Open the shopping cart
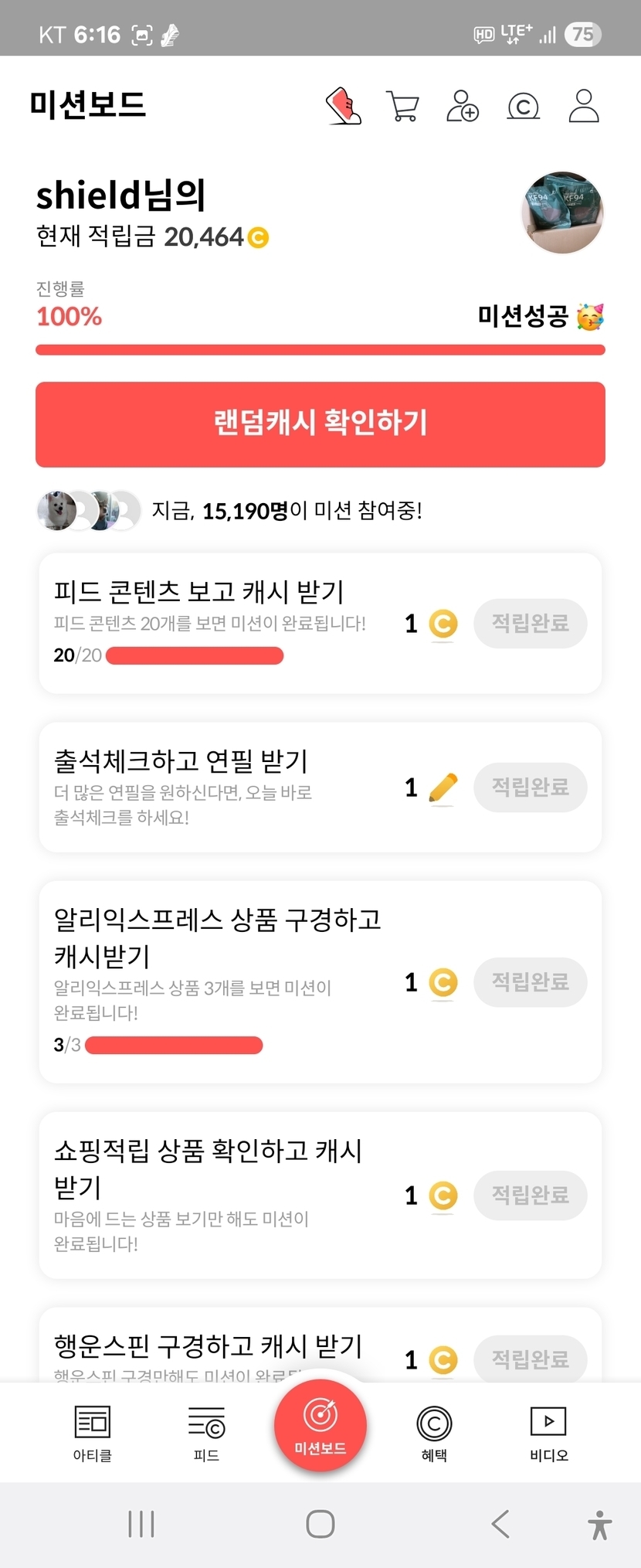This screenshot has width=641, height=1568. click(x=402, y=106)
